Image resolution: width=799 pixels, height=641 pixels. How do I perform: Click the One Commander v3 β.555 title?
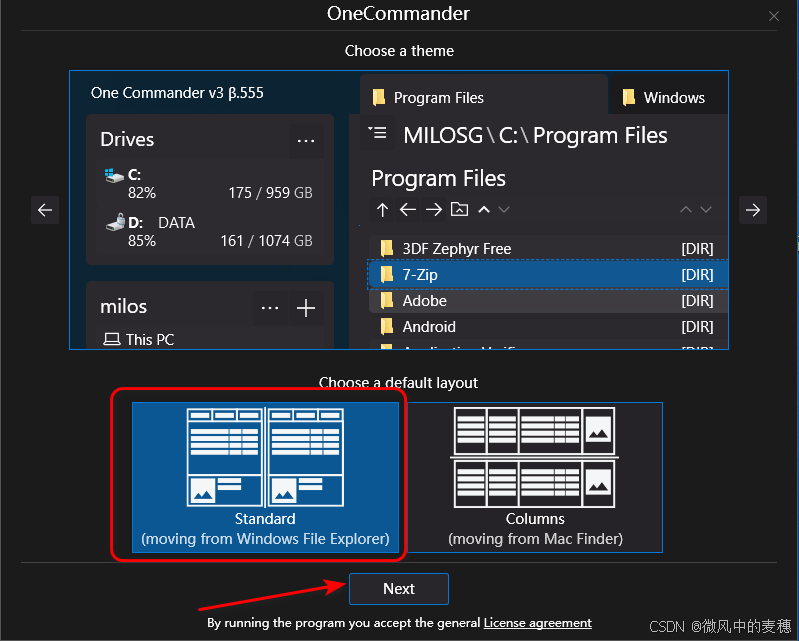pos(177,93)
